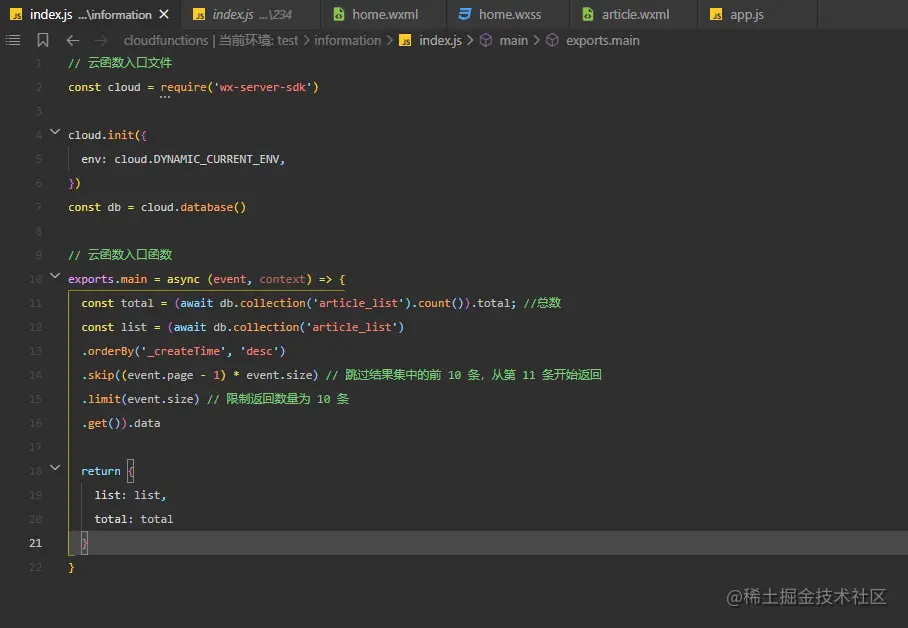Click the outline list icon in toolbar
The width and height of the screenshot is (908, 628).
[x=13, y=40]
